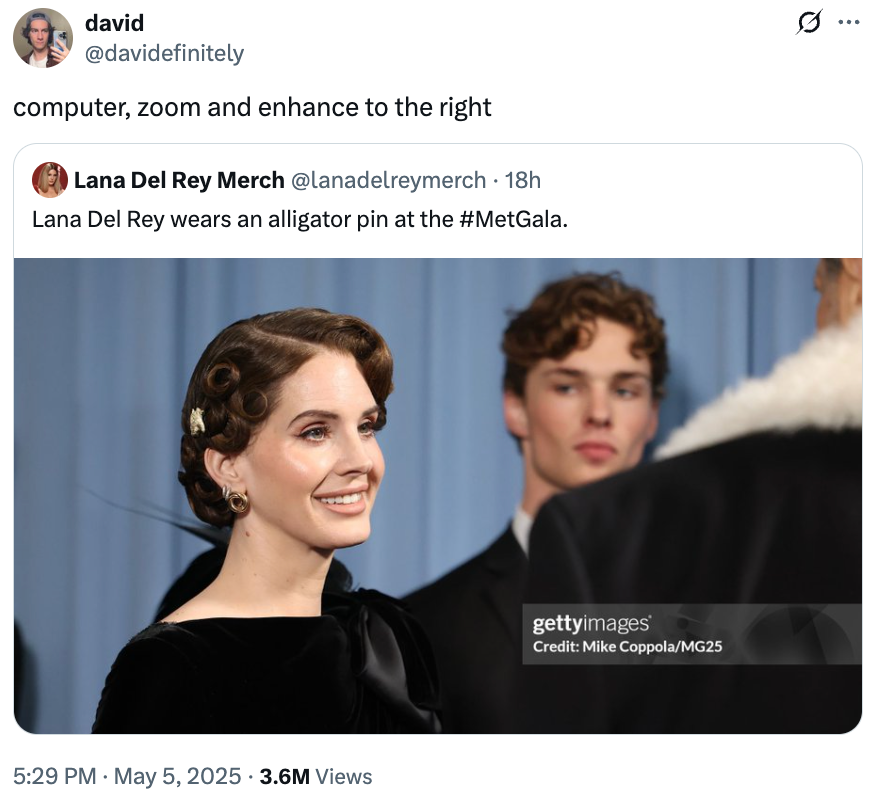Open the three-dot more options menu
882x810 pixels.
(849, 23)
